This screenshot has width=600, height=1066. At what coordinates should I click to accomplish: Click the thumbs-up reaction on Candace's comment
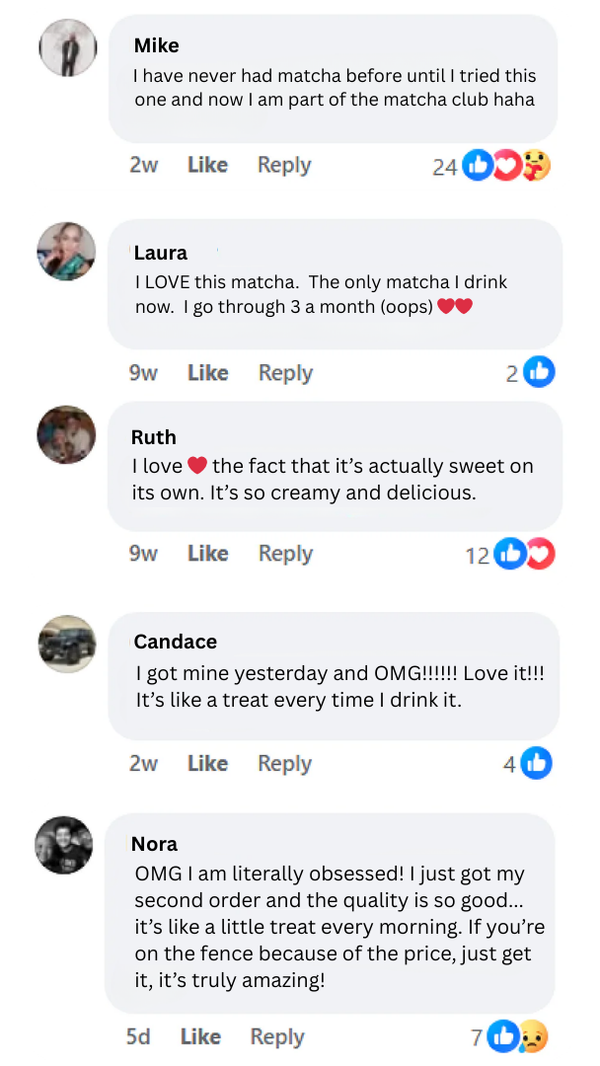[537, 763]
